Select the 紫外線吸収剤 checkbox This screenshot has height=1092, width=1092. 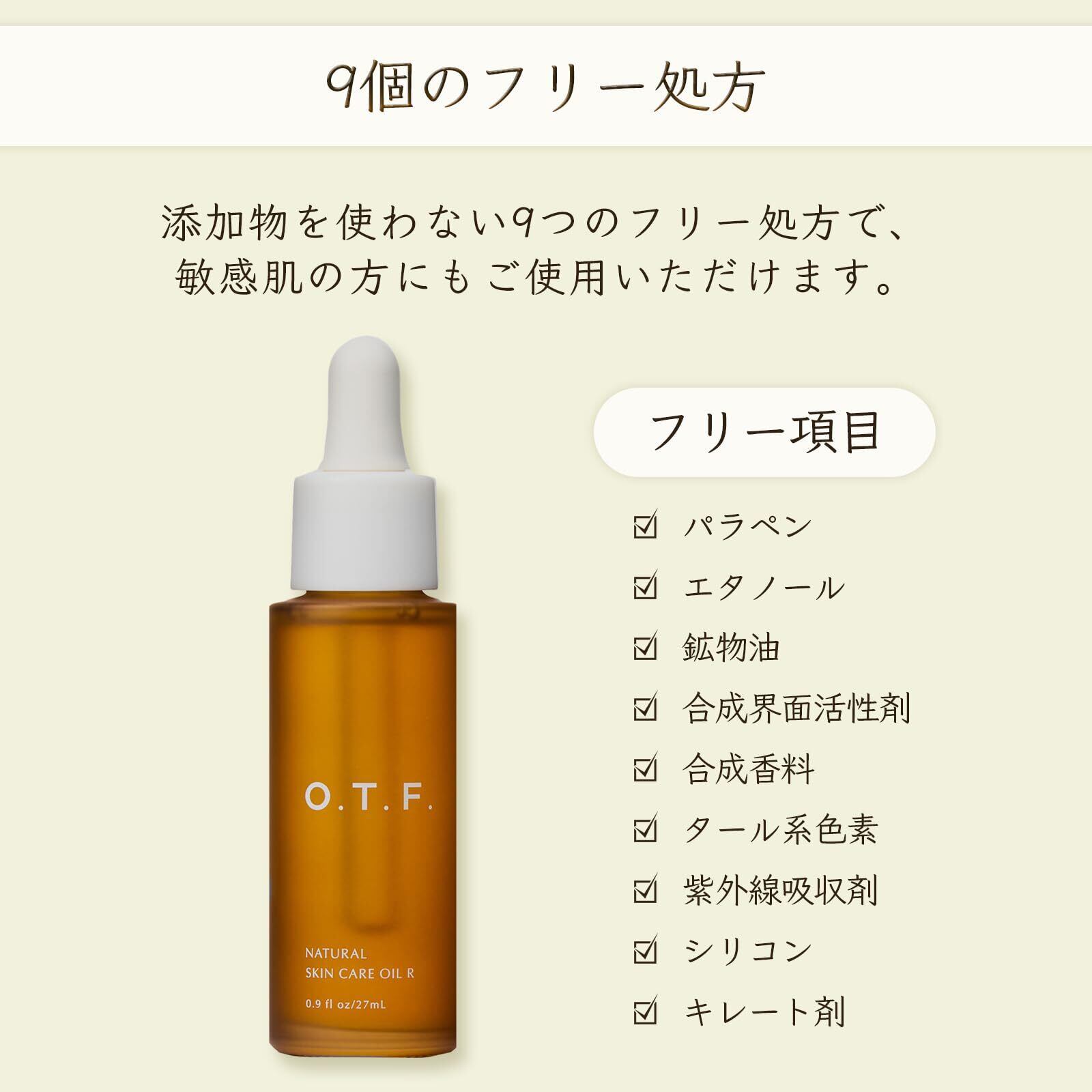(x=646, y=889)
